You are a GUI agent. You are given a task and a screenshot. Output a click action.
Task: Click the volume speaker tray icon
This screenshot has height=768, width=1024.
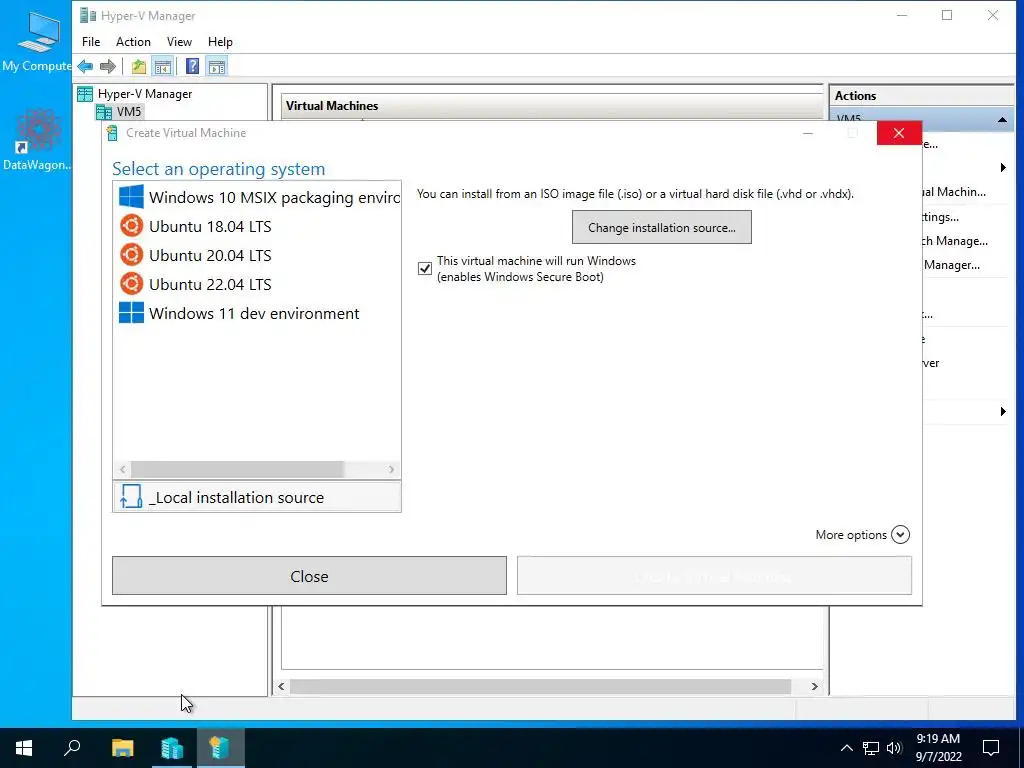[x=894, y=748]
